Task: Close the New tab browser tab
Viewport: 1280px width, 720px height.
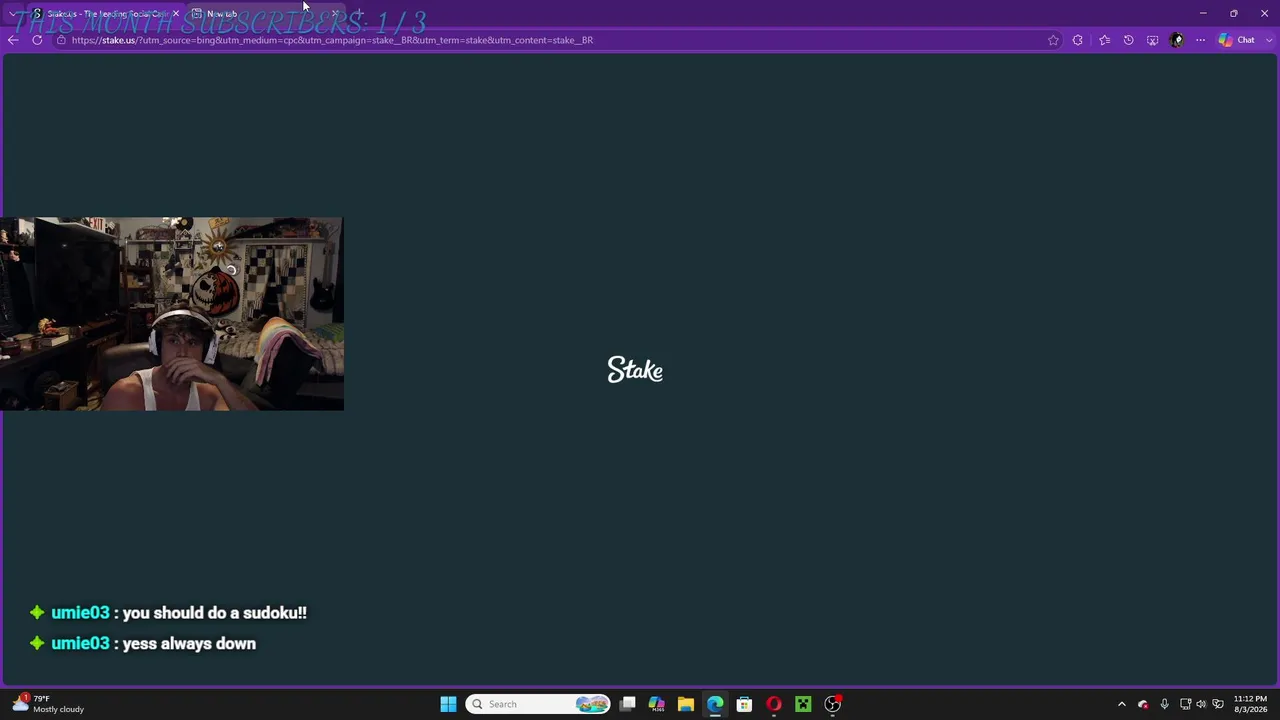Action: pos(335,14)
